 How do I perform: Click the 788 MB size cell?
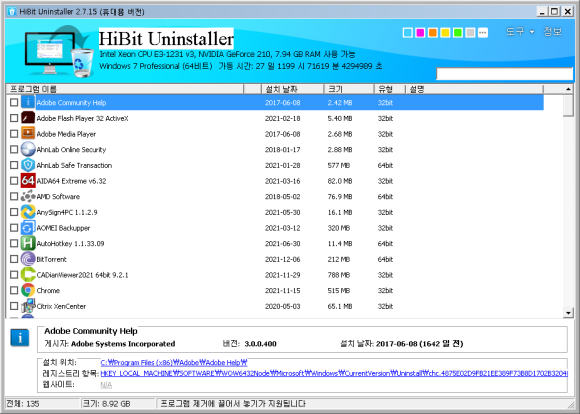tap(338, 275)
